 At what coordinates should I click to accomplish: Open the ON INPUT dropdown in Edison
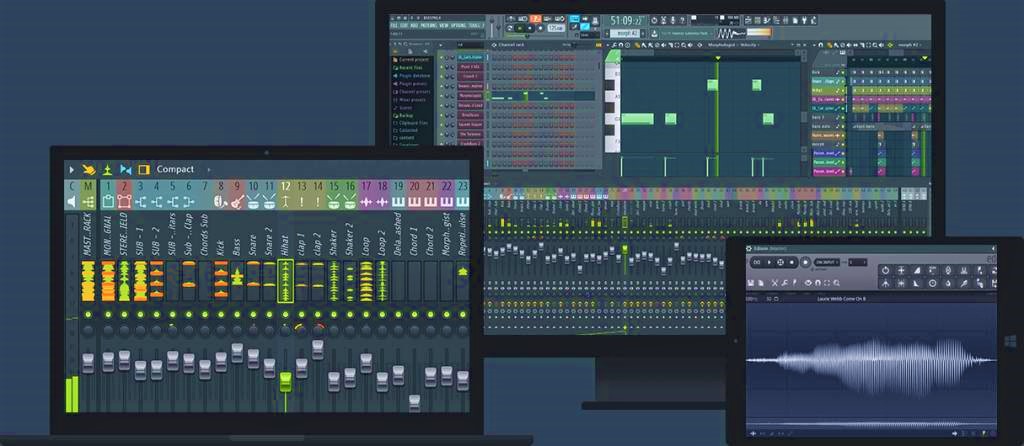(x=826, y=262)
